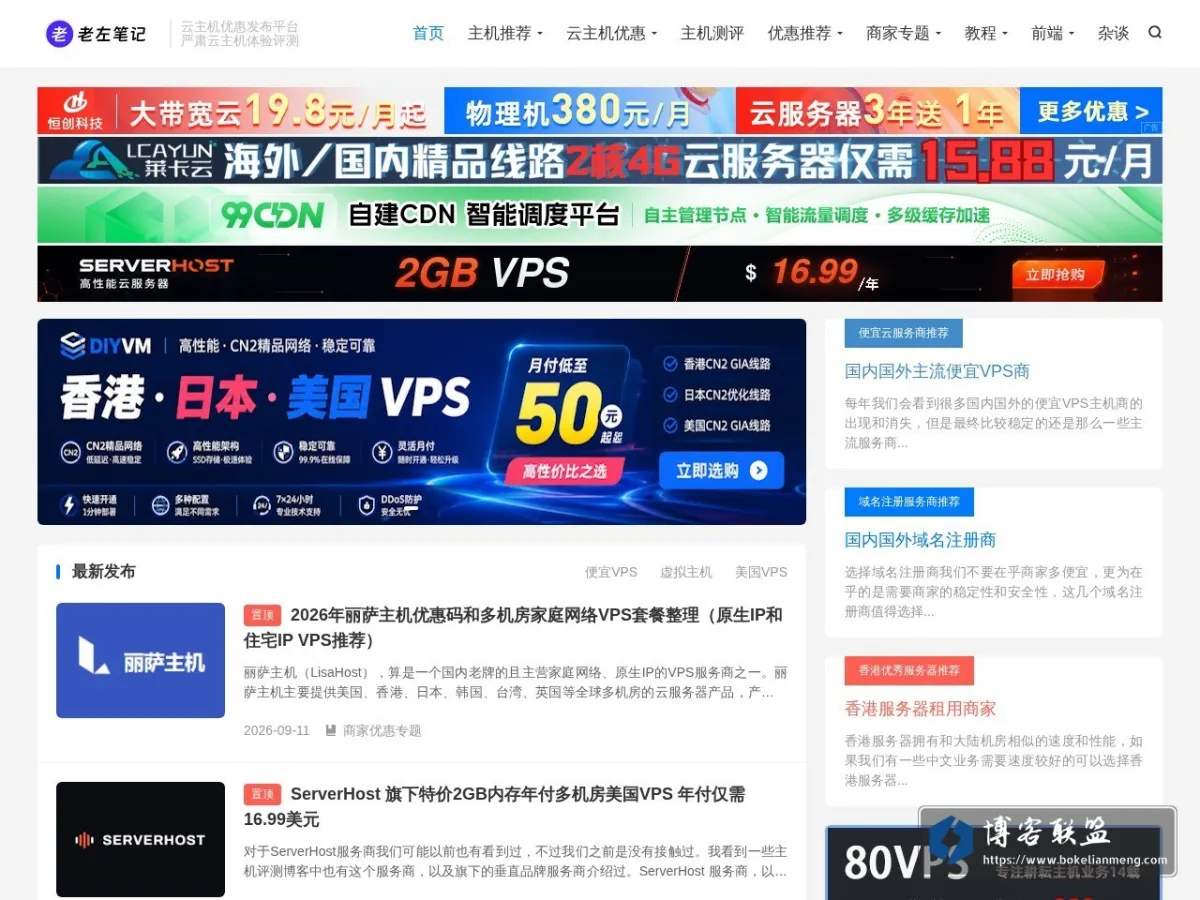Click the 域名注册服务商推荐 tag
The width and height of the screenshot is (1200, 900).
point(909,502)
